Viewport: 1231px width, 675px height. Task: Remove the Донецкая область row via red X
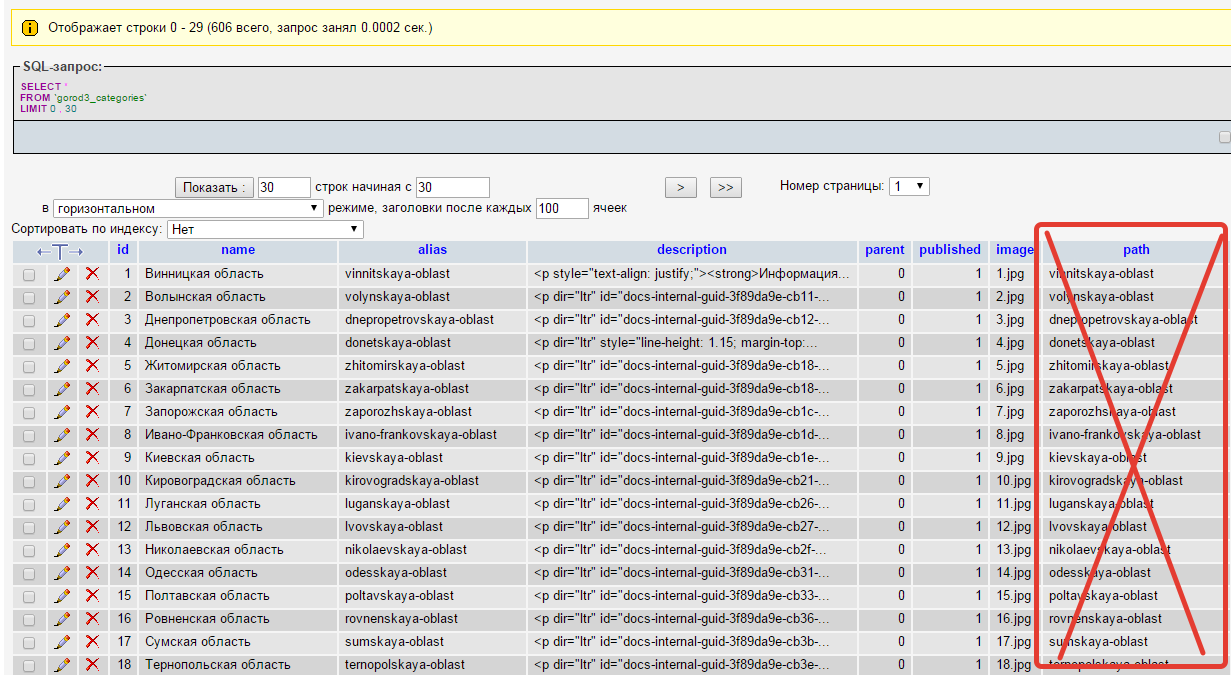coord(93,343)
